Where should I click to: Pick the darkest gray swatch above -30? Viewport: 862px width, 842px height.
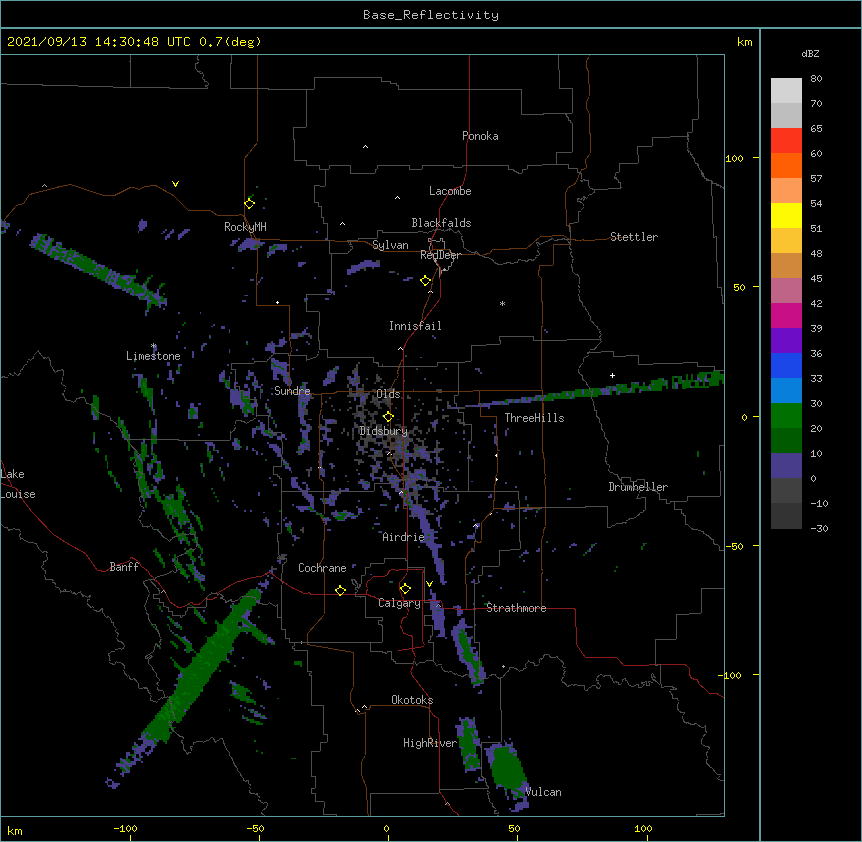[x=786, y=516]
